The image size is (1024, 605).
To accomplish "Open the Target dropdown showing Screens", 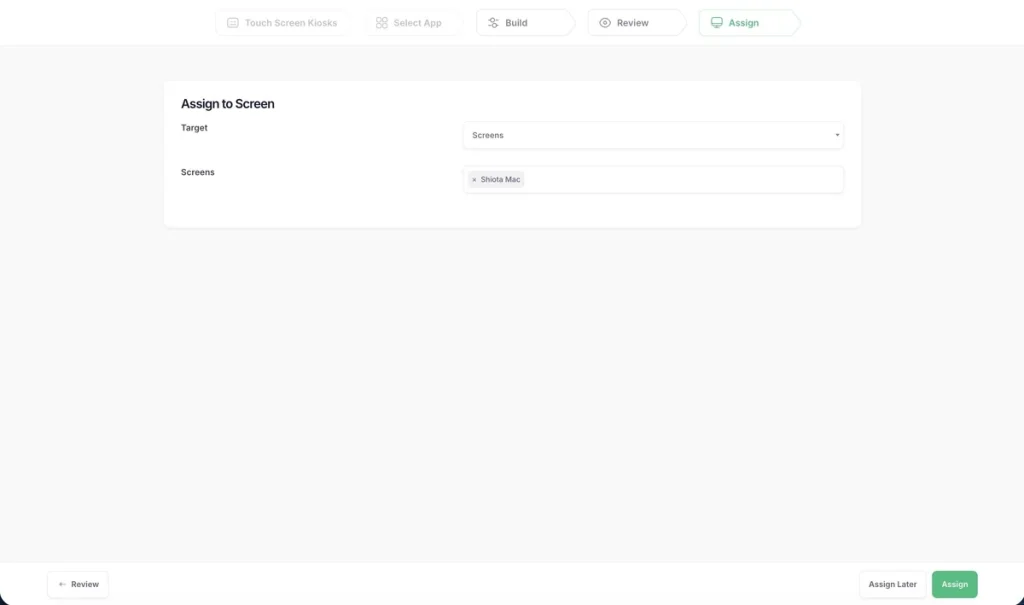I will [x=652, y=135].
